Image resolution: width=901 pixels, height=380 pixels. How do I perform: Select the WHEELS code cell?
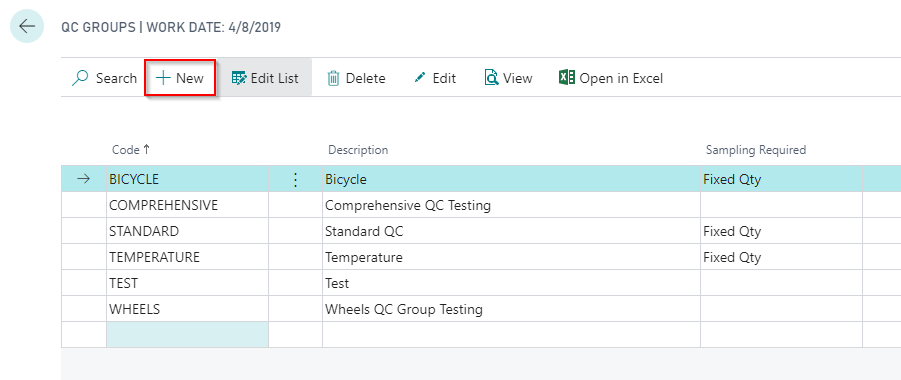pos(187,309)
